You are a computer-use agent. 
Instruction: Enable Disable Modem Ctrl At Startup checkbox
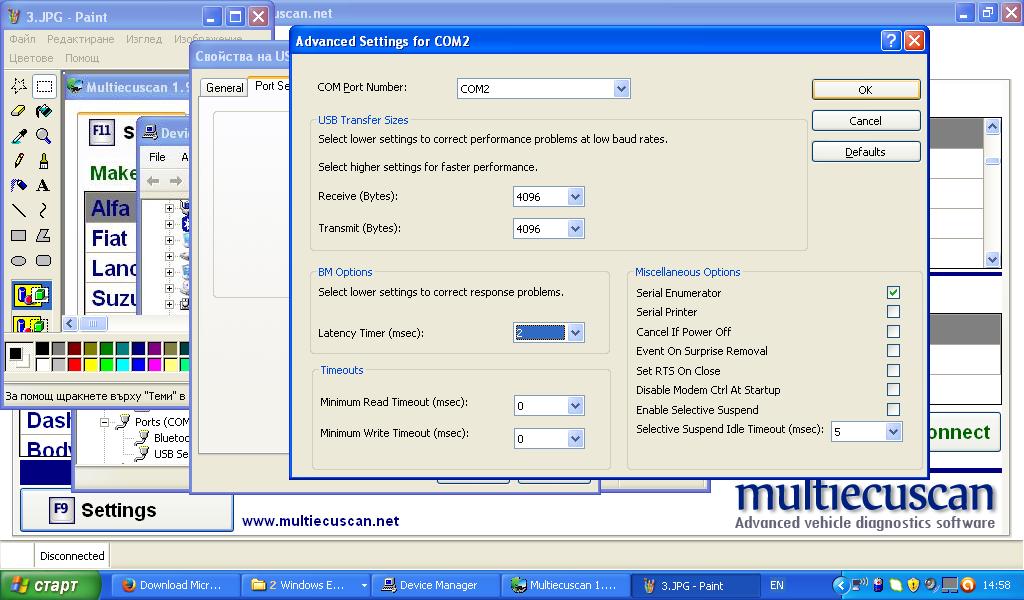point(893,390)
